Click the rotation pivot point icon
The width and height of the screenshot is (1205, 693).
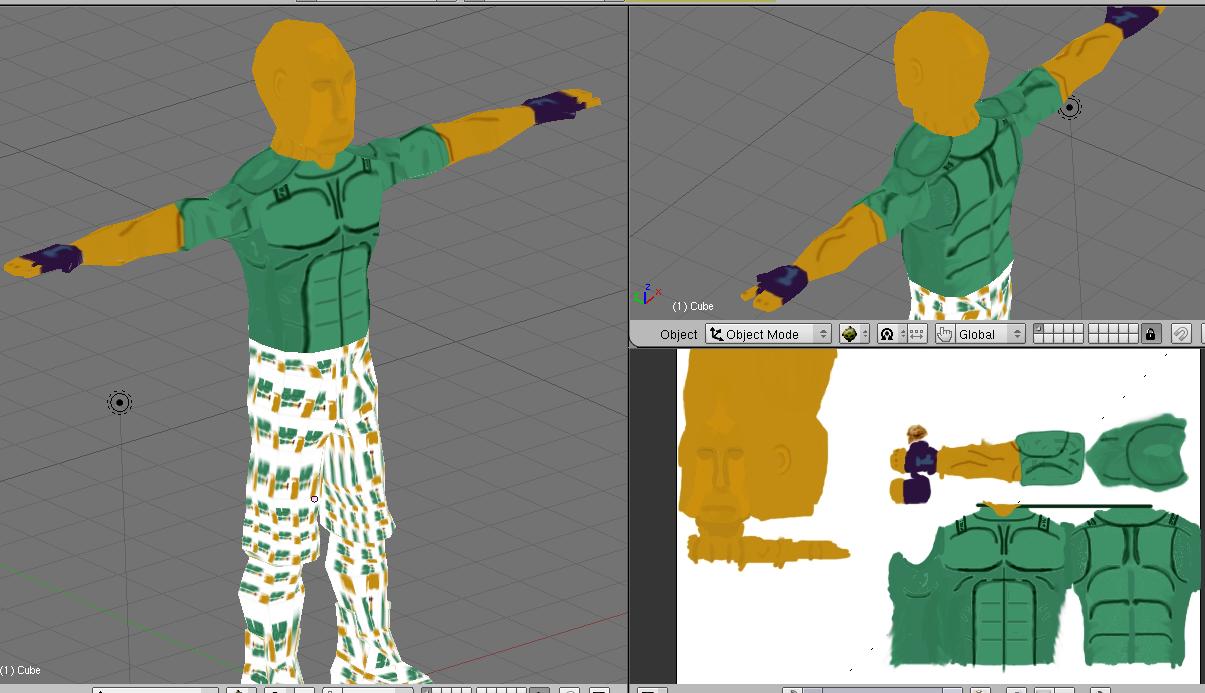click(886, 334)
